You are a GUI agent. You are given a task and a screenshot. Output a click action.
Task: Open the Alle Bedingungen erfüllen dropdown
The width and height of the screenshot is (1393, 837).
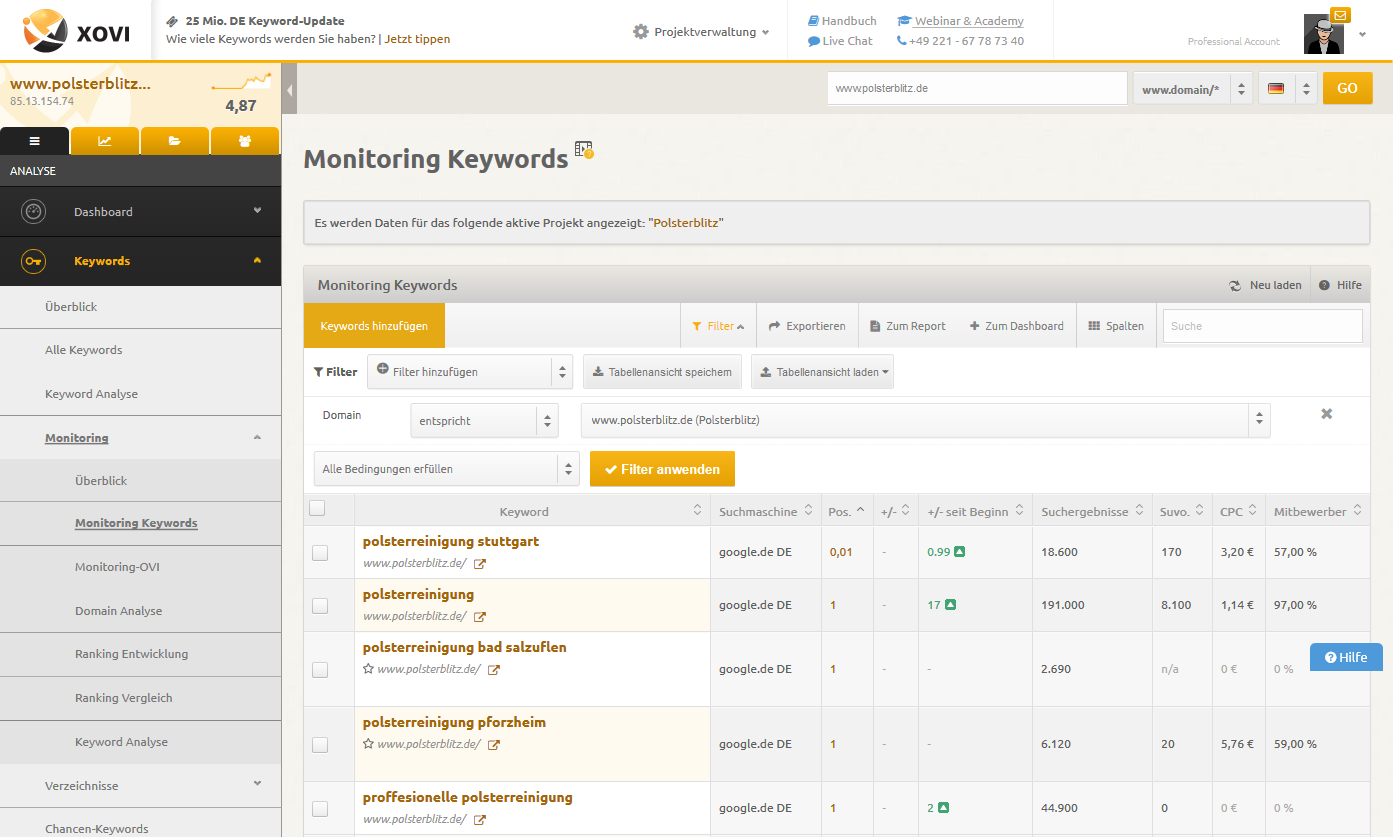[446, 468]
